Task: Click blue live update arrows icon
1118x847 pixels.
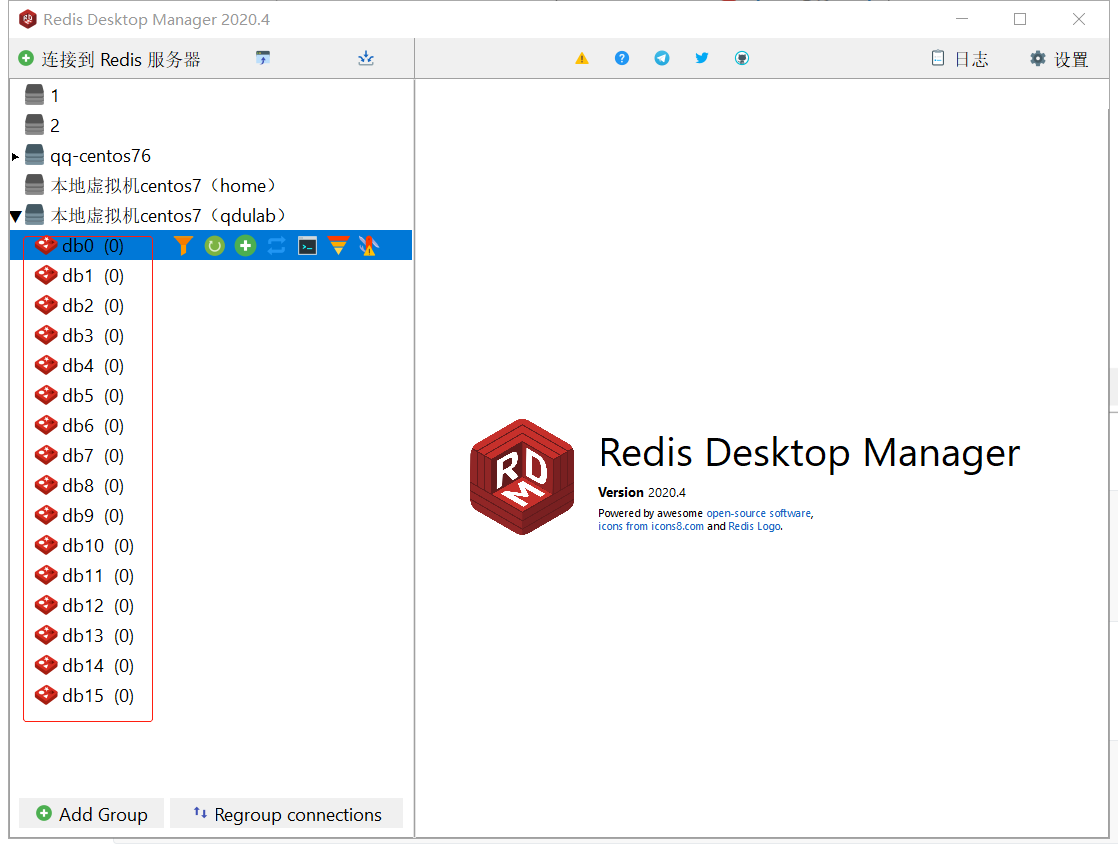Action: click(x=277, y=246)
